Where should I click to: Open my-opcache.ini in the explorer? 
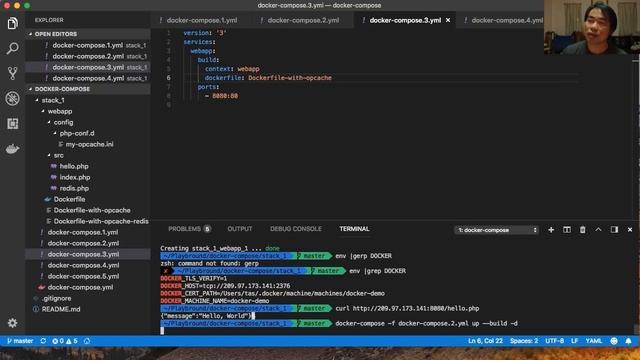89,144
